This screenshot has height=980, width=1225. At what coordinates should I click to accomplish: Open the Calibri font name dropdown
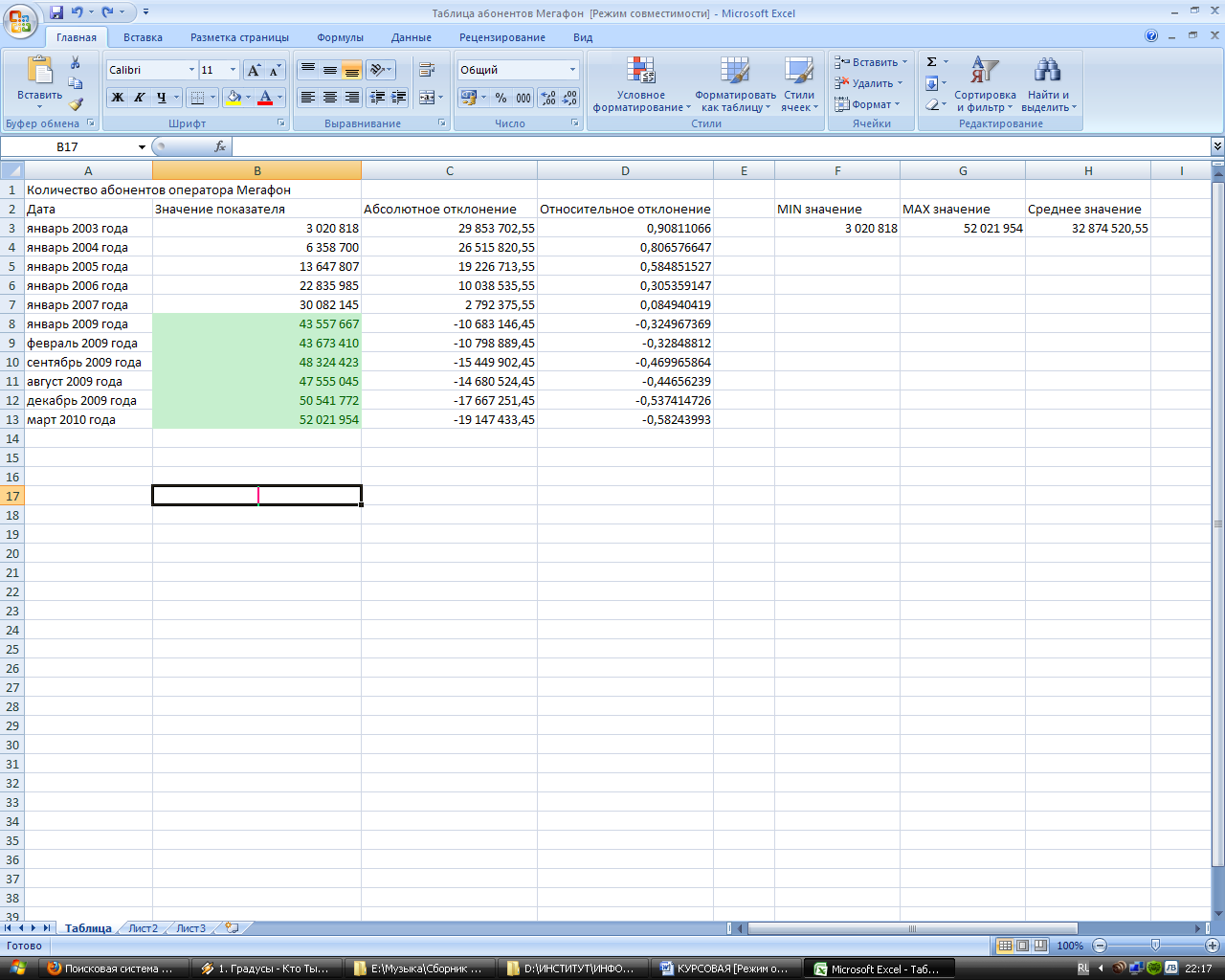(x=191, y=70)
